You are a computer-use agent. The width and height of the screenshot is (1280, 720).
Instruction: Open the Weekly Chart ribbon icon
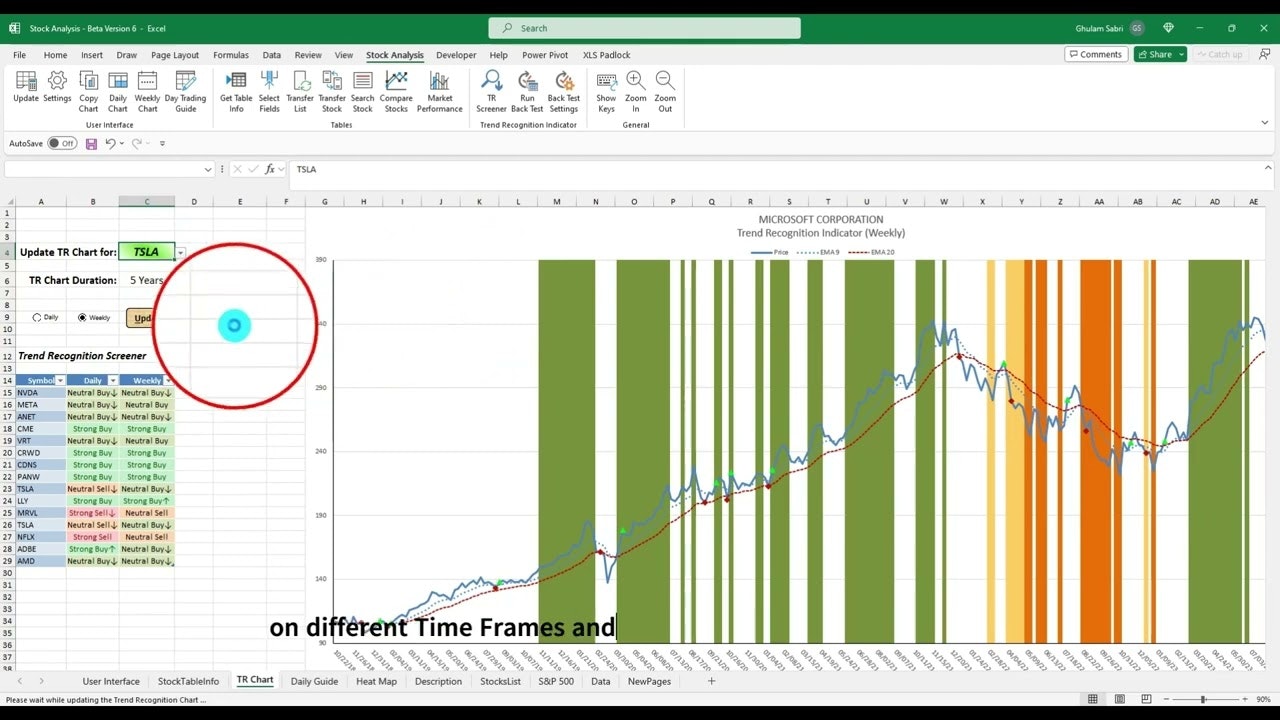pos(148,91)
